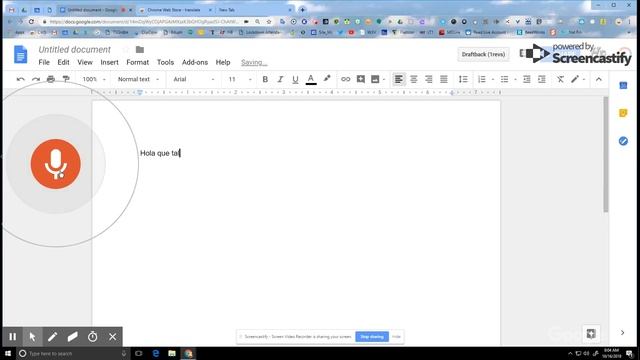Click the move to folder icon

click(x=140, y=50)
